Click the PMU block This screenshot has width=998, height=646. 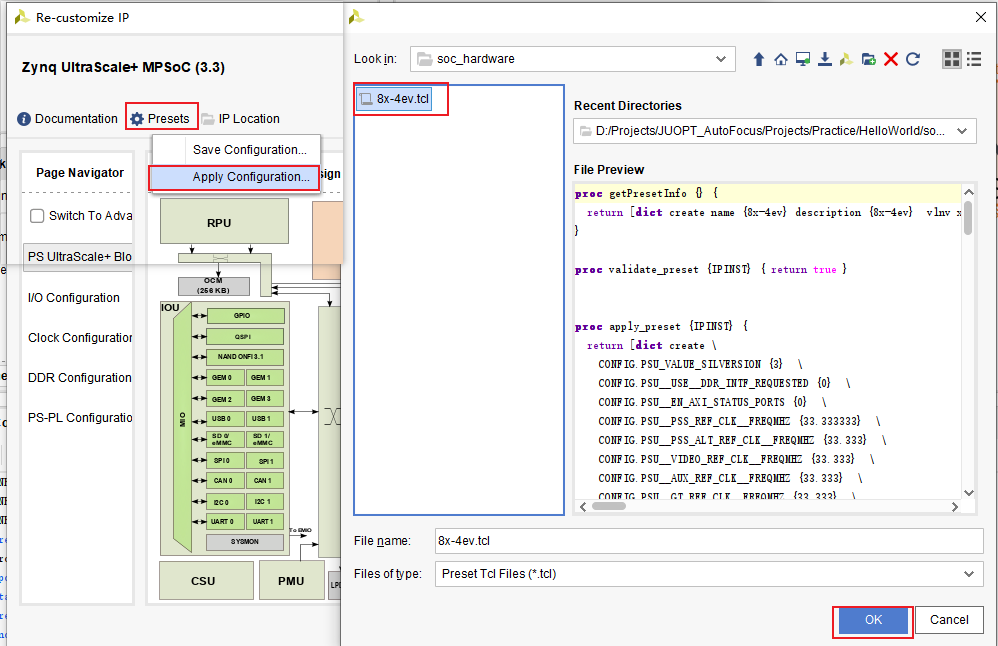pos(292,580)
